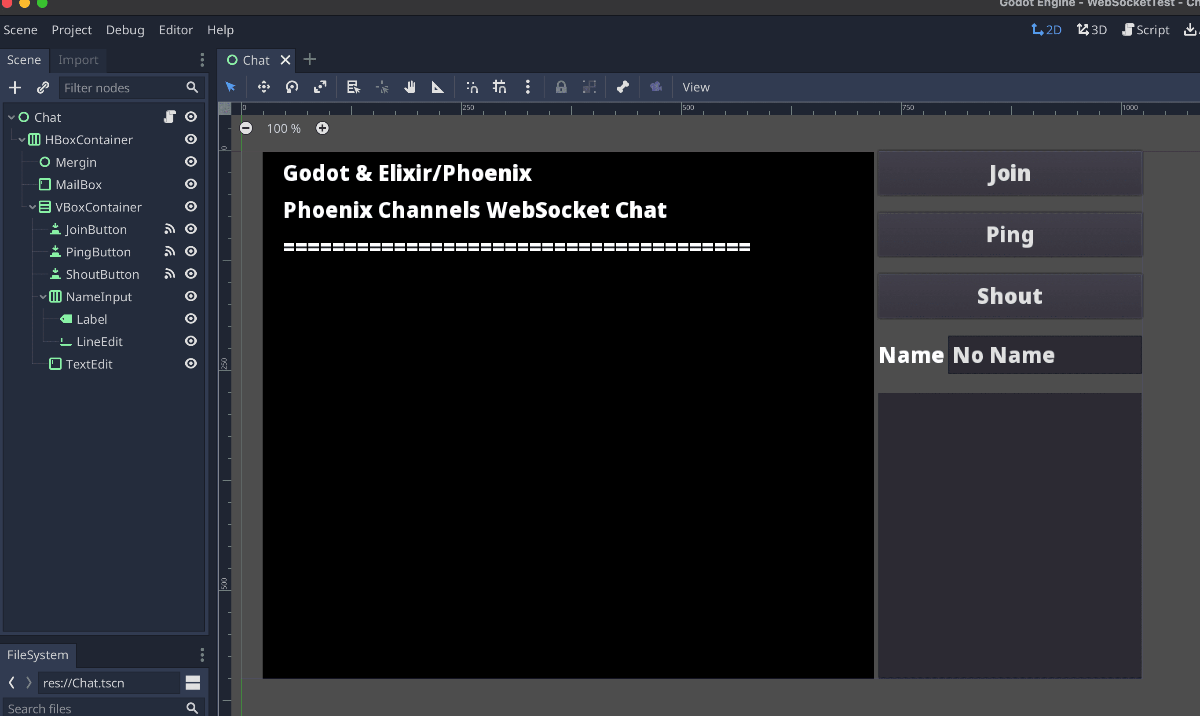This screenshot has height=716, width=1200.
Task: Choose the Move Mode tool
Action: [264, 87]
